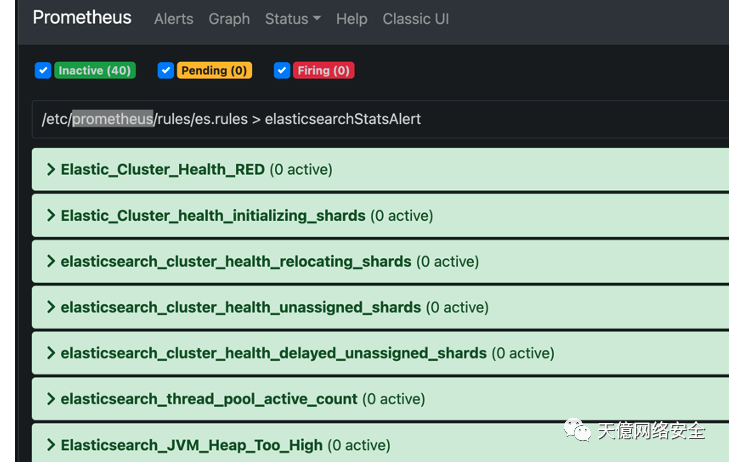Toggle the Inactive alerts checkbox

(x=43, y=70)
